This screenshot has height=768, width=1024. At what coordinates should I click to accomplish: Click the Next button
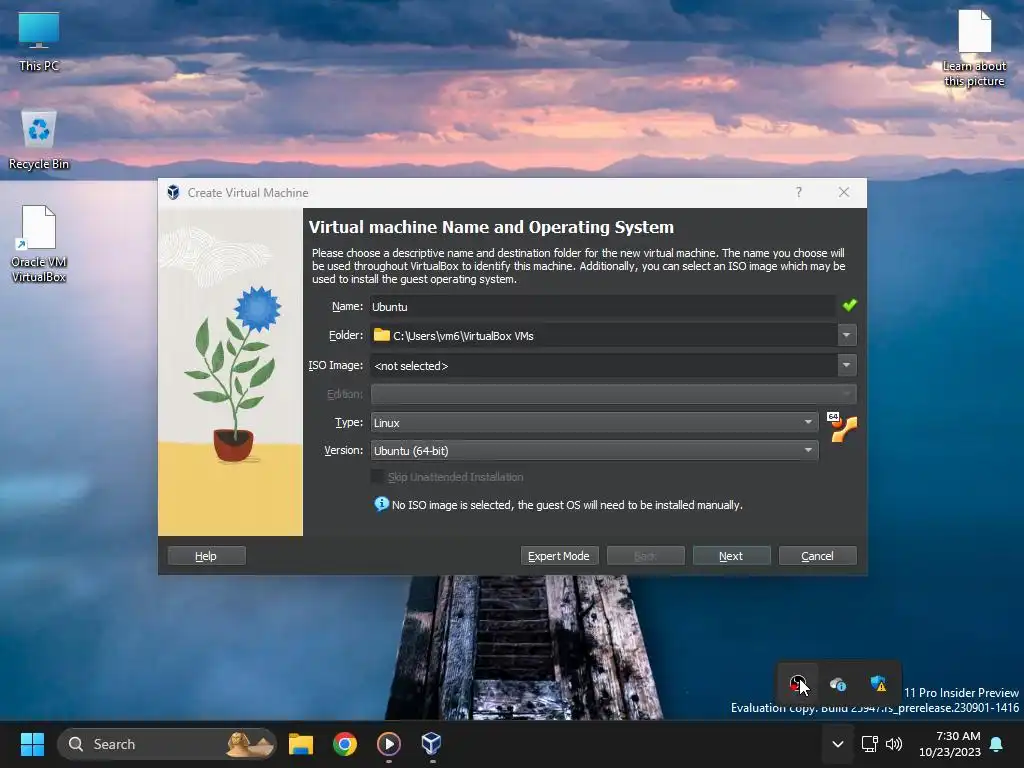(x=731, y=556)
